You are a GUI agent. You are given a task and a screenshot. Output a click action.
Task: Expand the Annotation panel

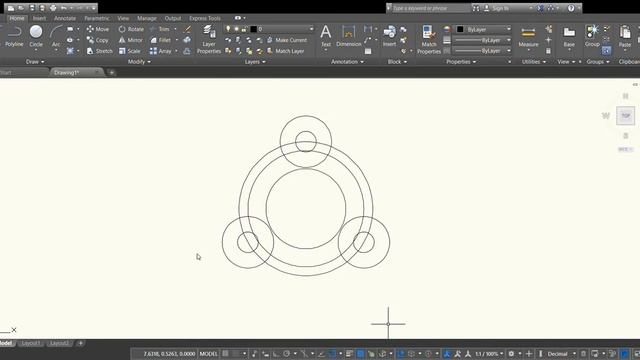pos(347,62)
